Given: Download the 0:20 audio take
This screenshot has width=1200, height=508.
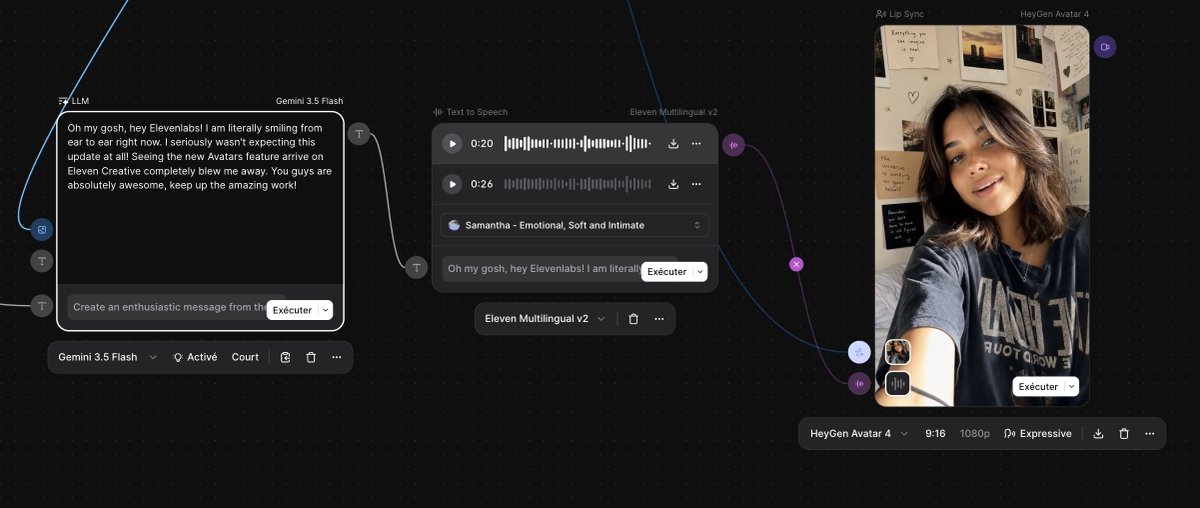Looking at the screenshot, I should tap(673, 144).
